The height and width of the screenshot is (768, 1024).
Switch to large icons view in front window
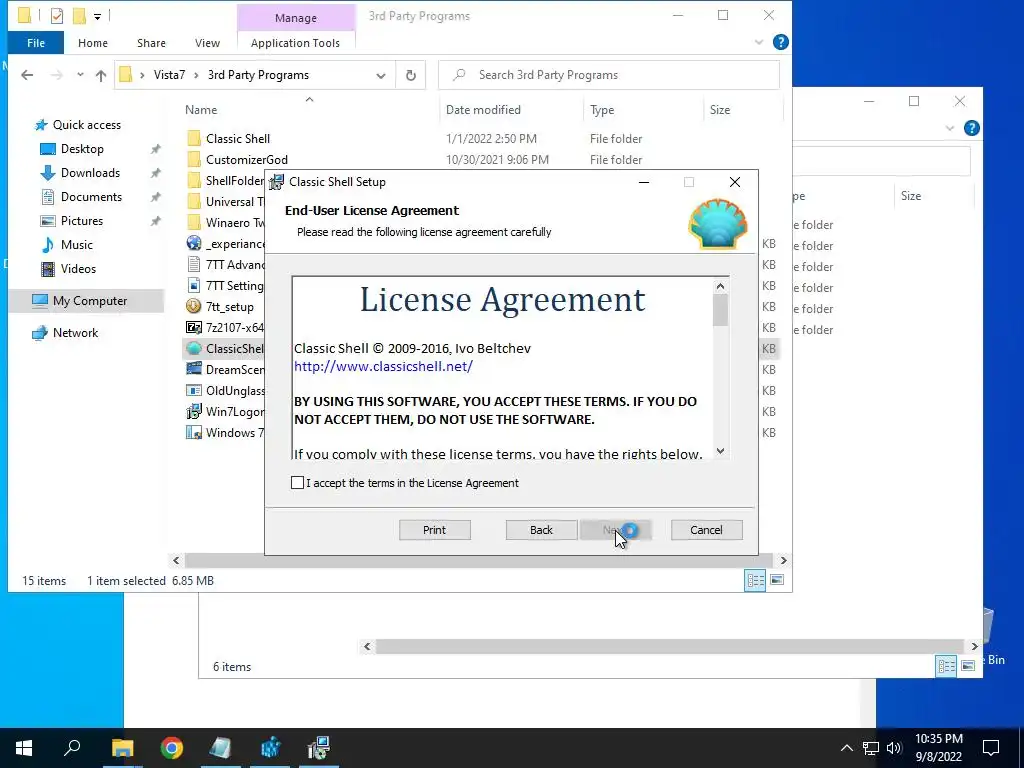776,580
